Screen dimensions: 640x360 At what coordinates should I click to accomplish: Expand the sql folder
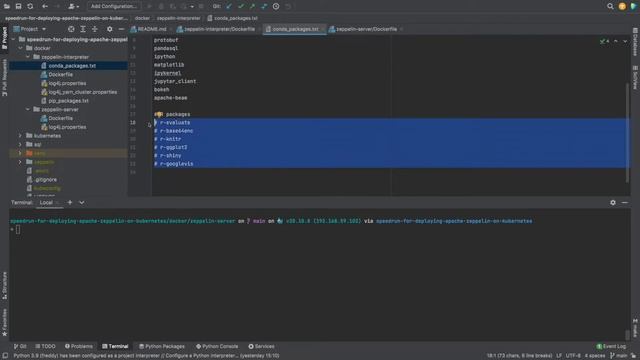(20, 144)
